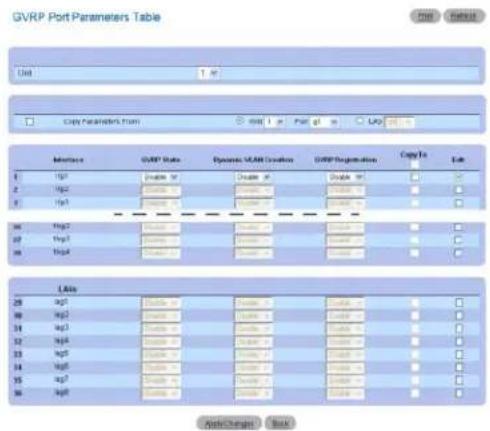Toggle Edit checkbox for lag5

click(x=459, y=354)
